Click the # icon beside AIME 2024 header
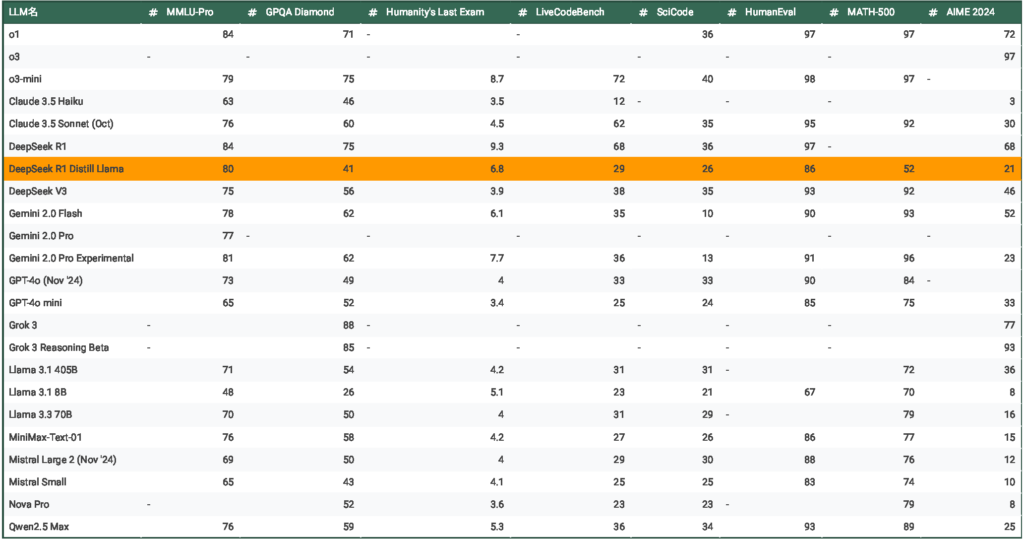The height and width of the screenshot is (539, 1024). click(932, 12)
